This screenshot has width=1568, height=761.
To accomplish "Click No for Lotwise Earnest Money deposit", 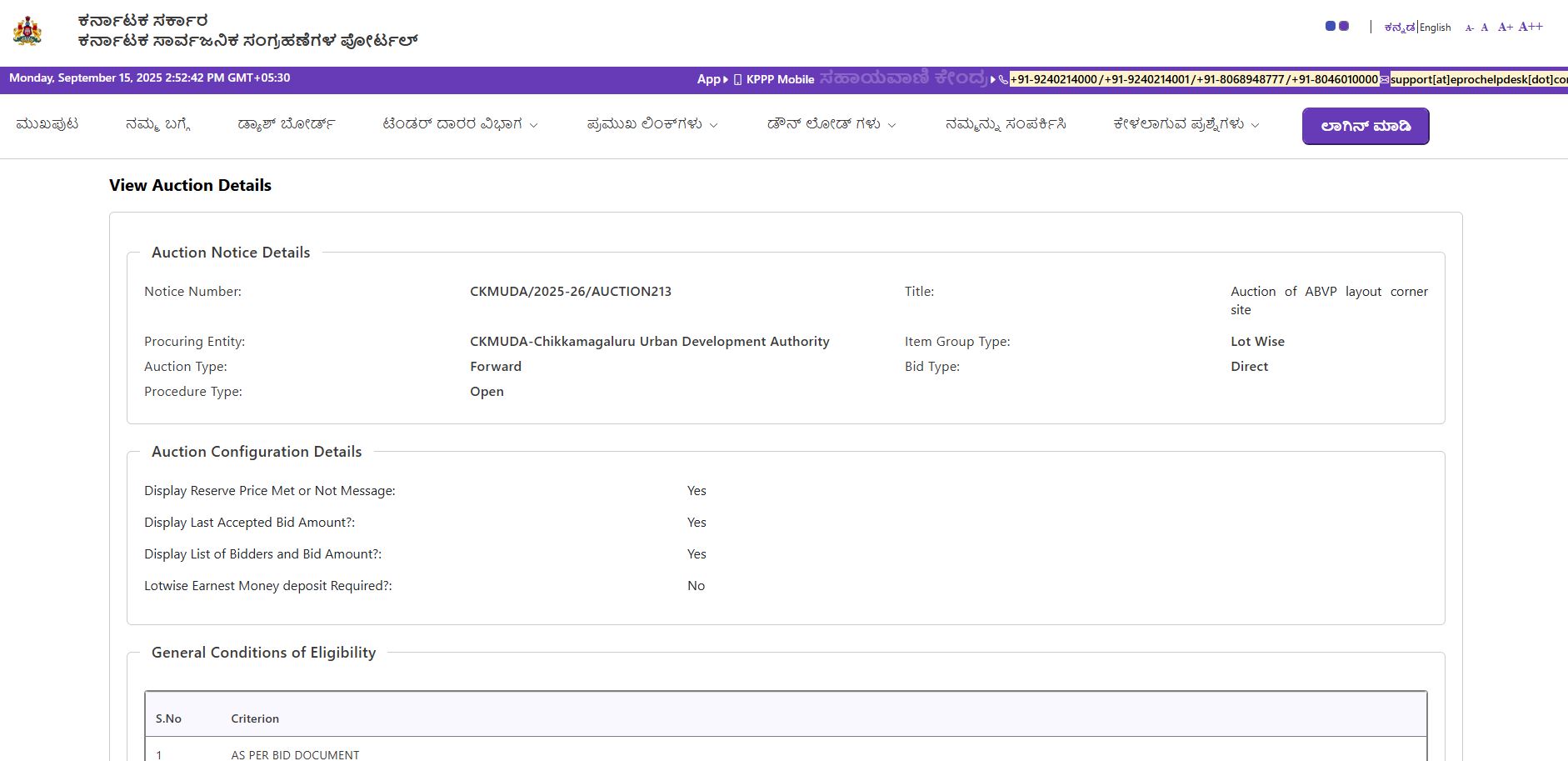I will tap(696, 586).
